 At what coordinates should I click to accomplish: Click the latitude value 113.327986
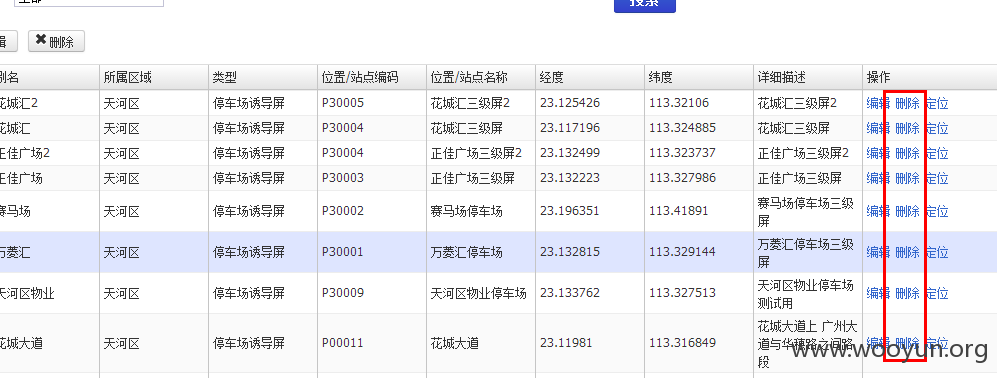tap(682, 178)
